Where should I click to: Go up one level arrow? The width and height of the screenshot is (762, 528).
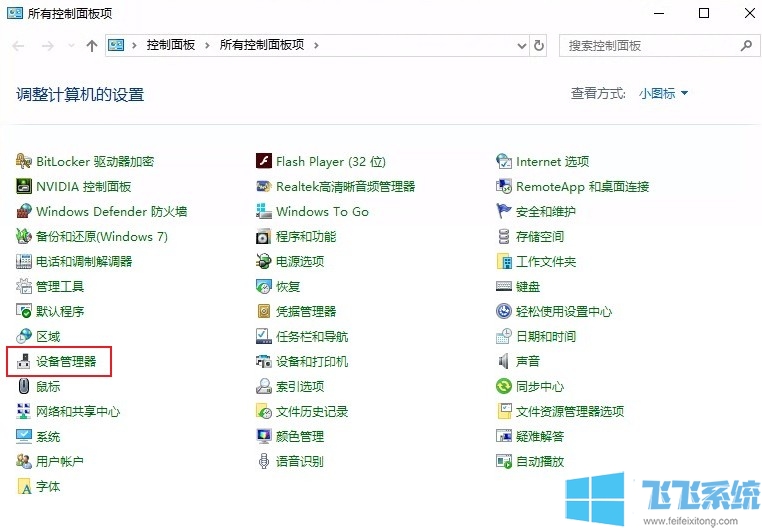point(92,46)
